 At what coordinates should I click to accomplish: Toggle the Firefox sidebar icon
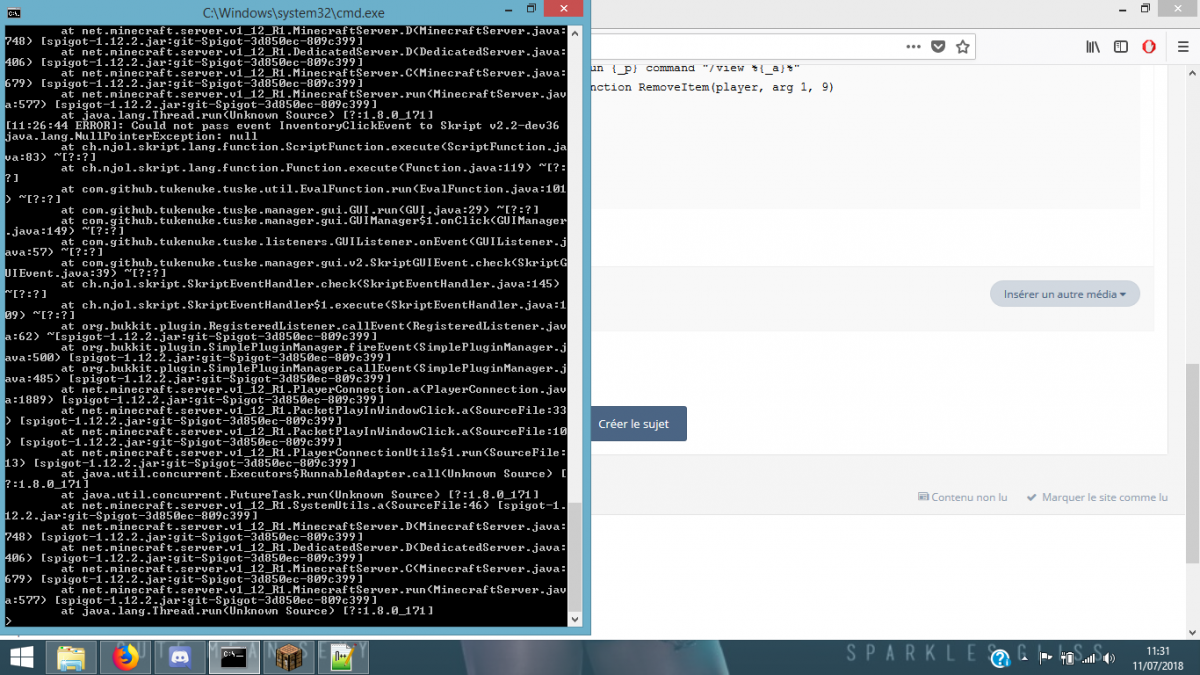pyautogui.click(x=1121, y=47)
